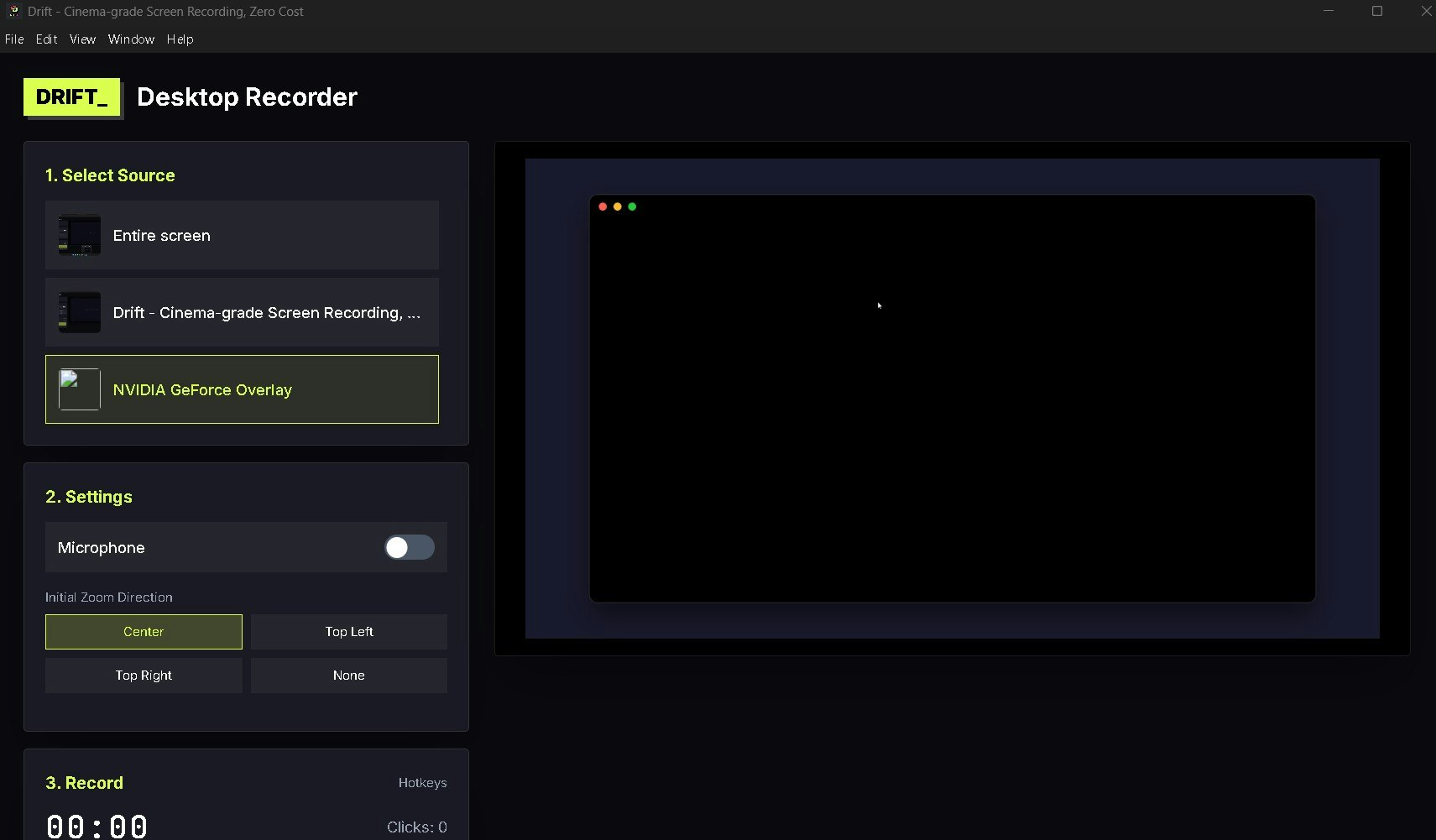The height and width of the screenshot is (840, 1436).
Task: Open the Help menu
Action: point(180,39)
